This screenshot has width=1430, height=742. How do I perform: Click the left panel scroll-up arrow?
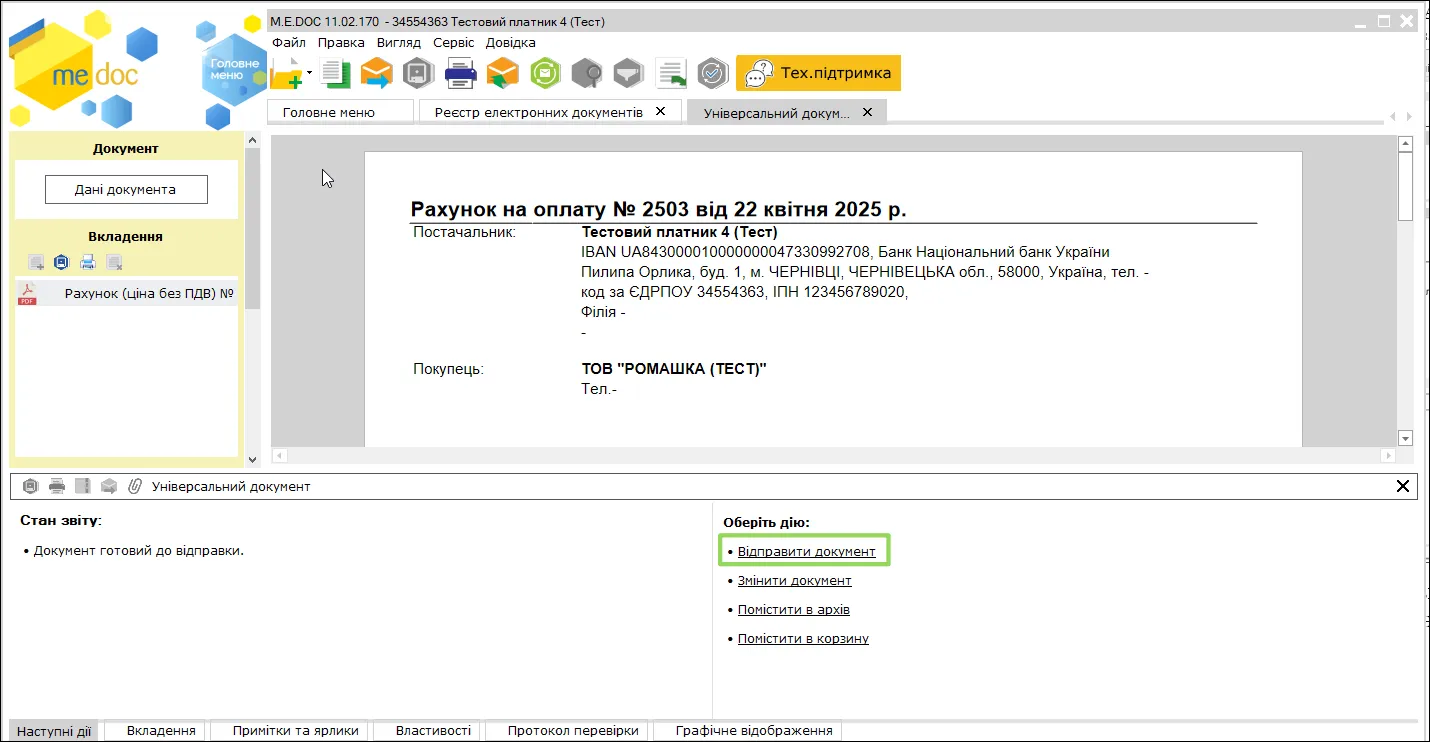(252, 141)
